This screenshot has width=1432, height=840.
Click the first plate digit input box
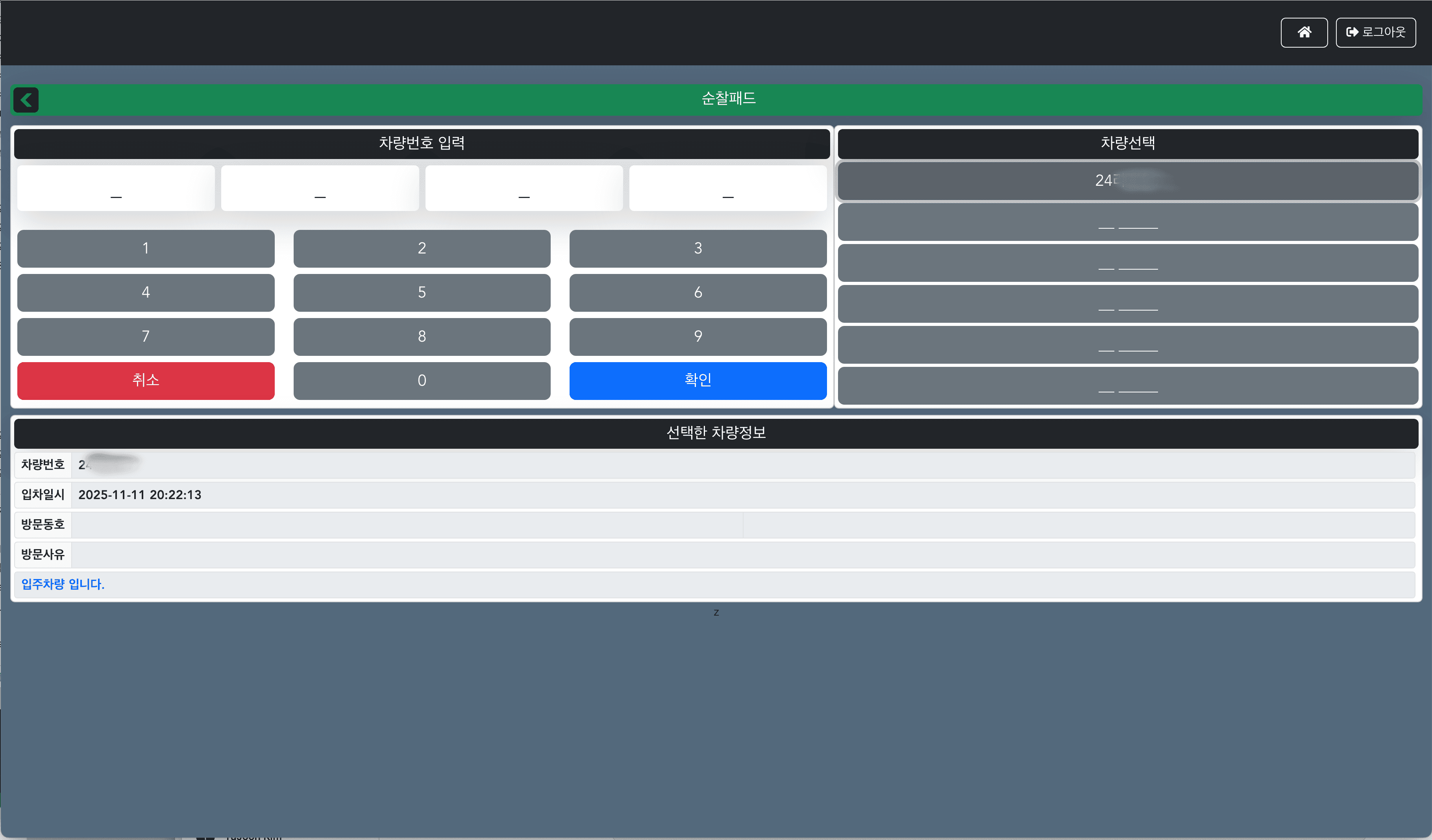[x=116, y=188]
